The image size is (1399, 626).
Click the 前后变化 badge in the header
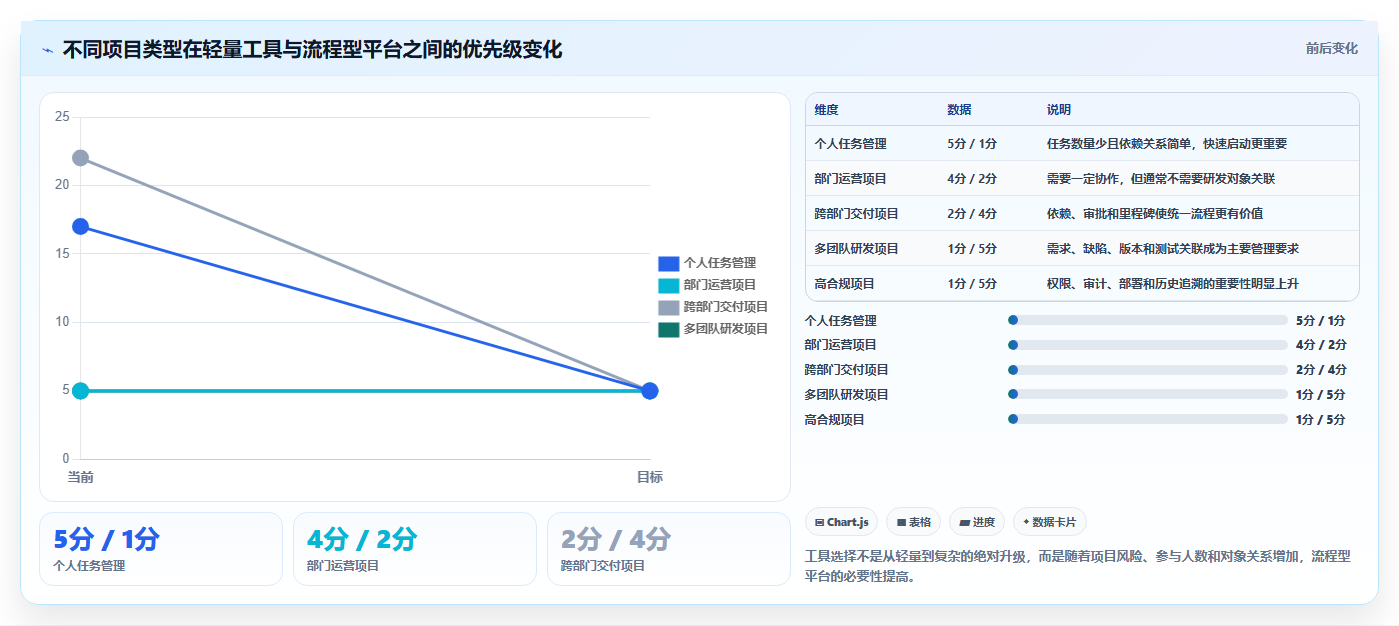point(1332,48)
